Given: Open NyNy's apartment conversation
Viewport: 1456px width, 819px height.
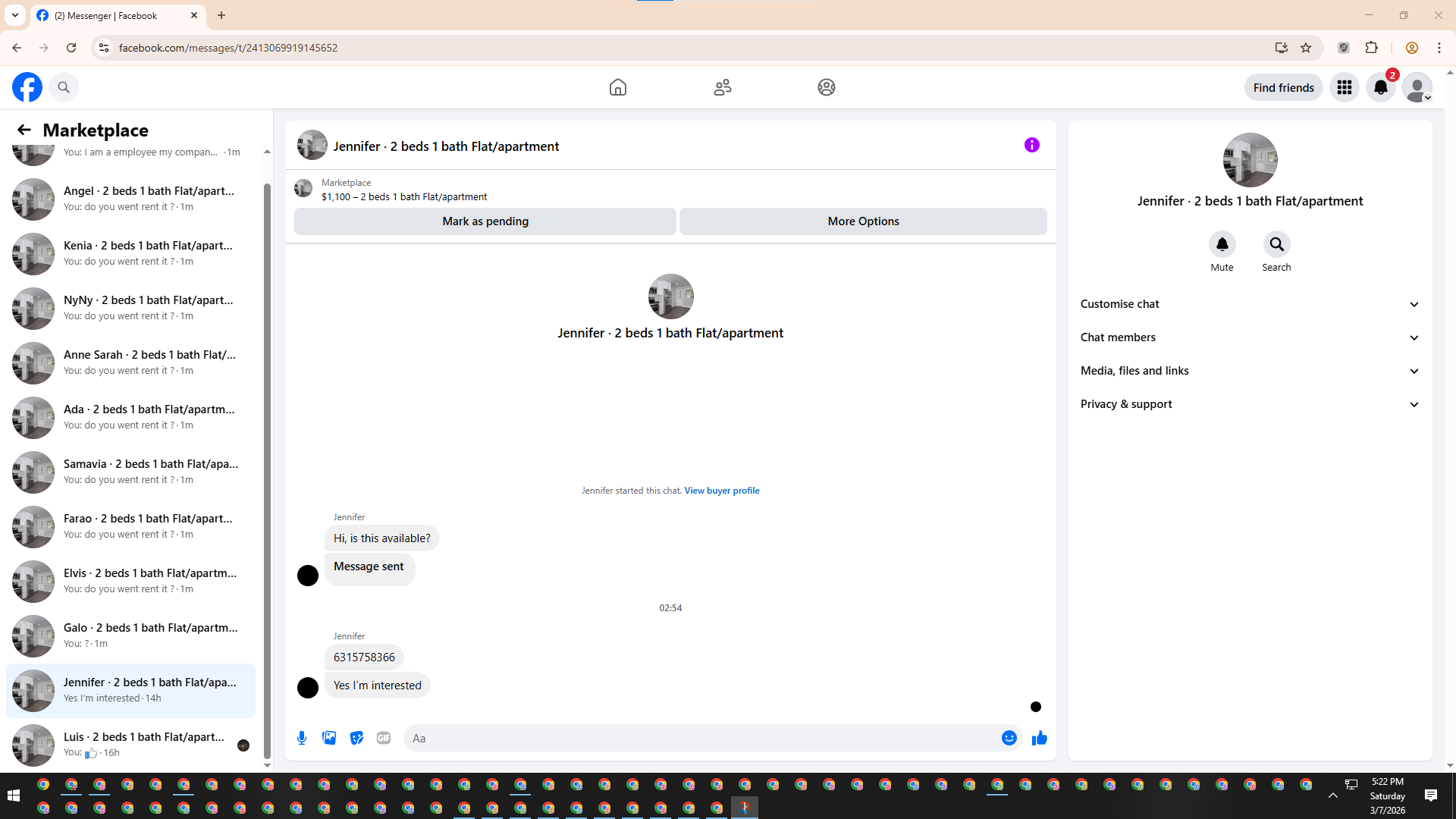Looking at the screenshot, I should click(130, 308).
